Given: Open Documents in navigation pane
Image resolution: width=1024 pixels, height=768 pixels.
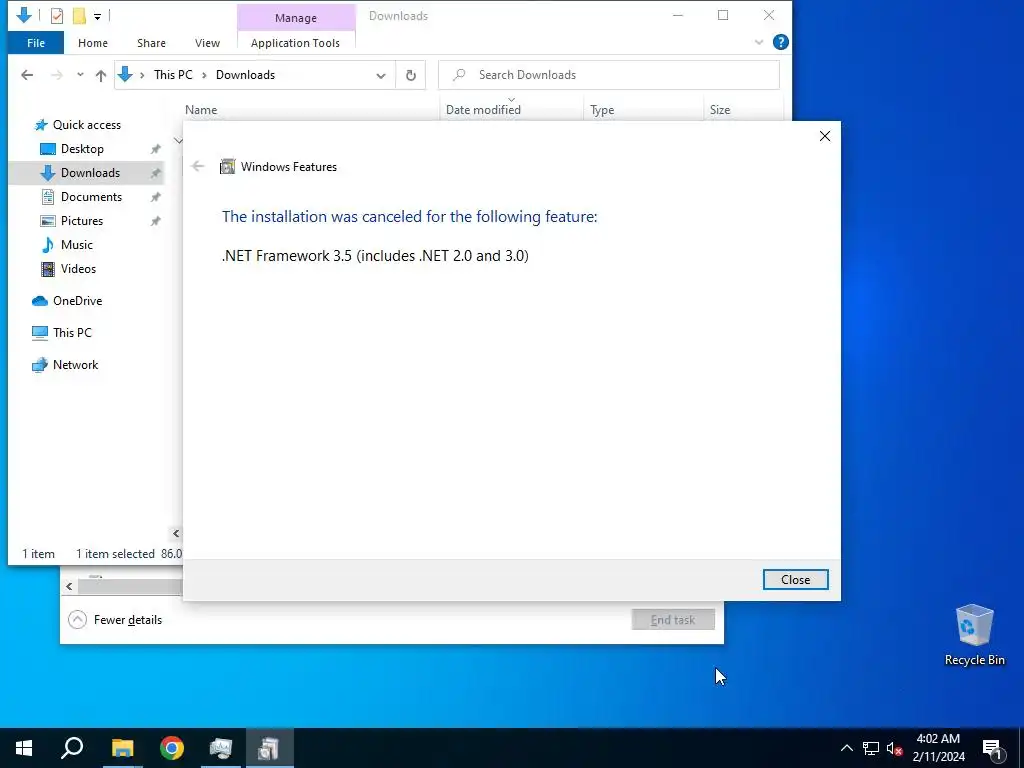Looking at the screenshot, I should [91, 197].
